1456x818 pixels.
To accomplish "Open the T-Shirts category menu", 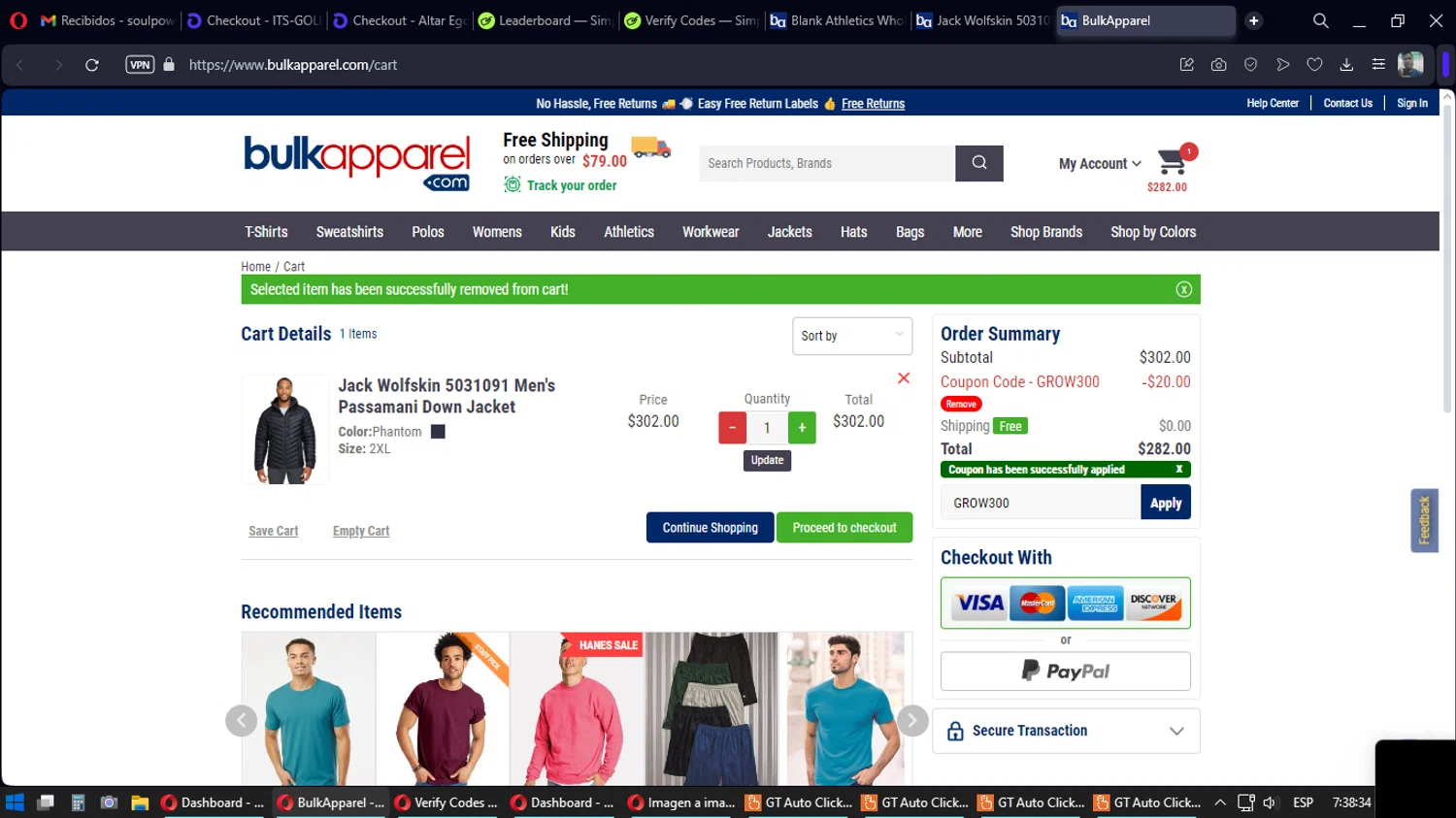I will [x=266, y=232].
